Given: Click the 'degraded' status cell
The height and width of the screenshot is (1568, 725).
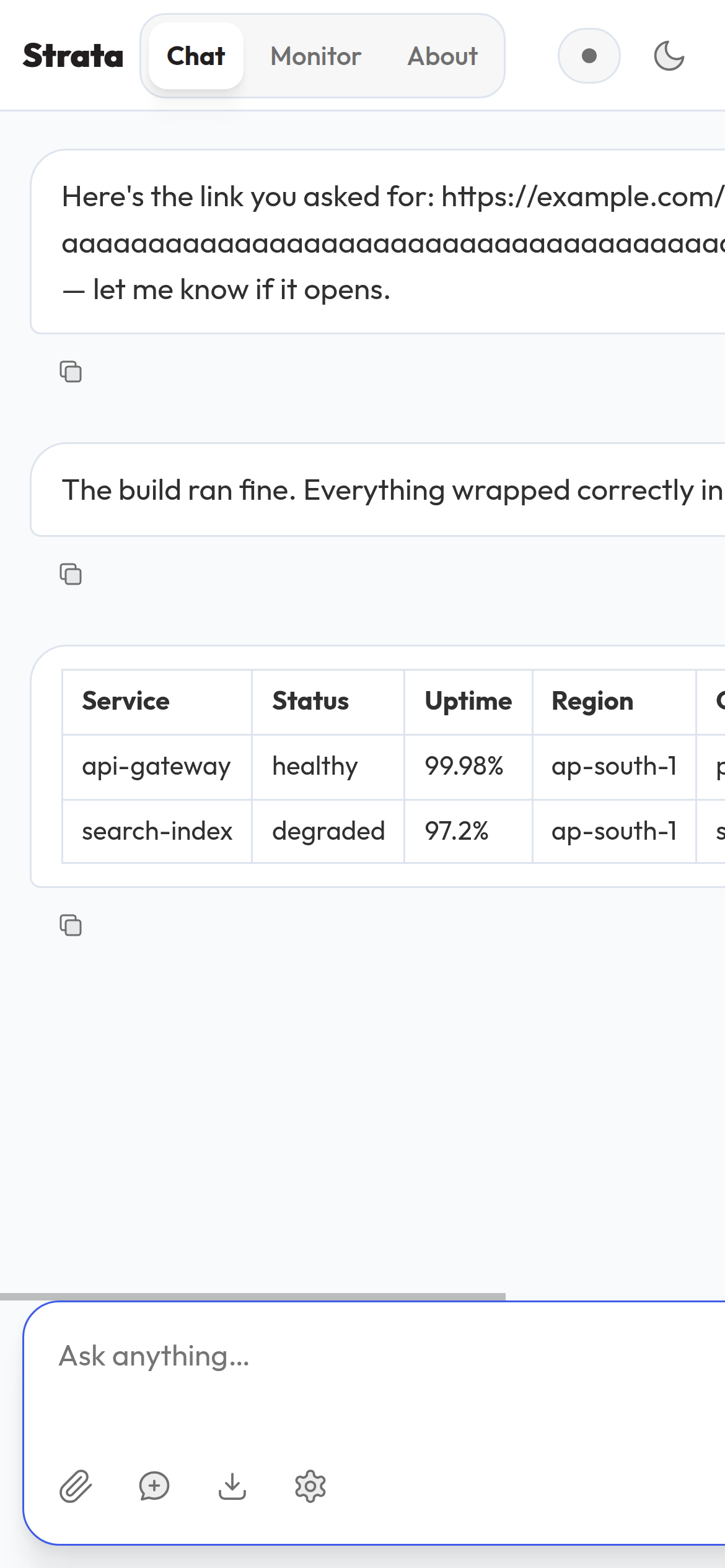Looking at the screenshot, I should [328, 831].
